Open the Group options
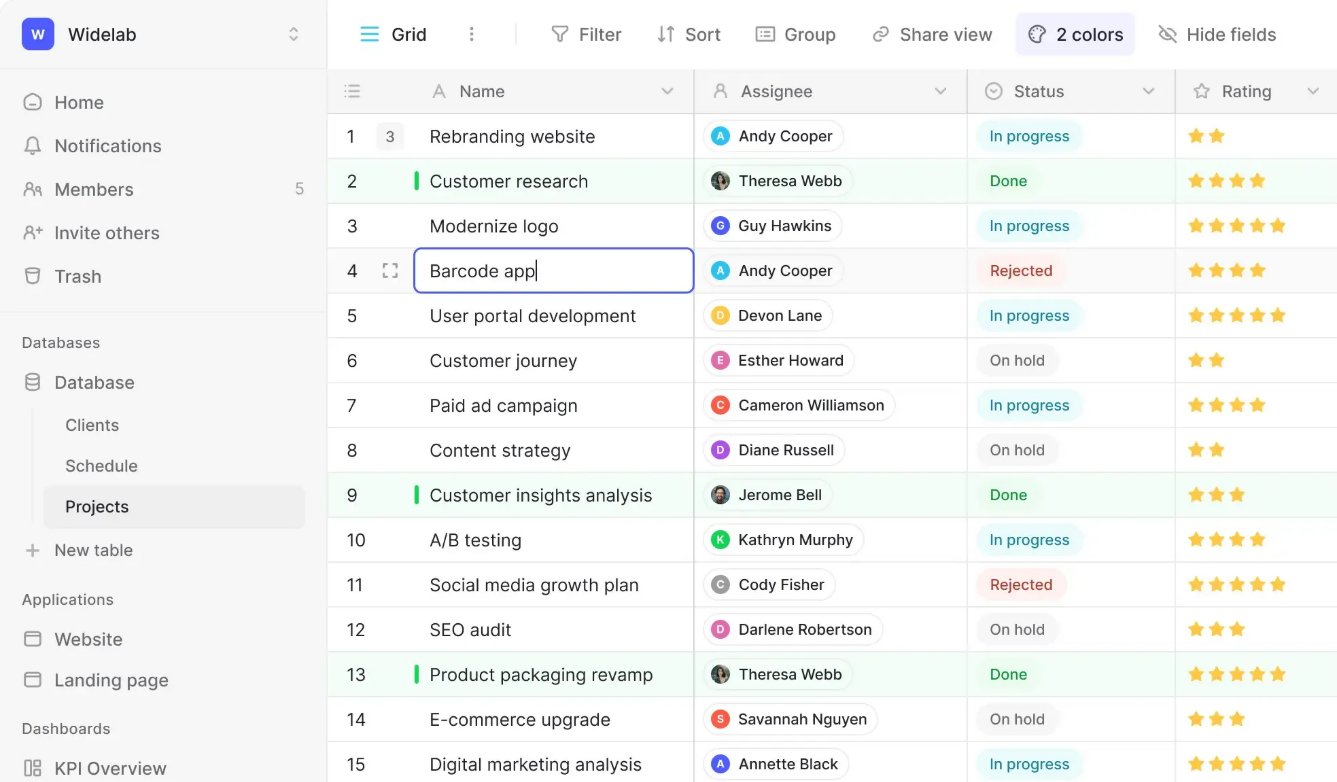This screenshot has height=782, width=1337. pos(796,34)
